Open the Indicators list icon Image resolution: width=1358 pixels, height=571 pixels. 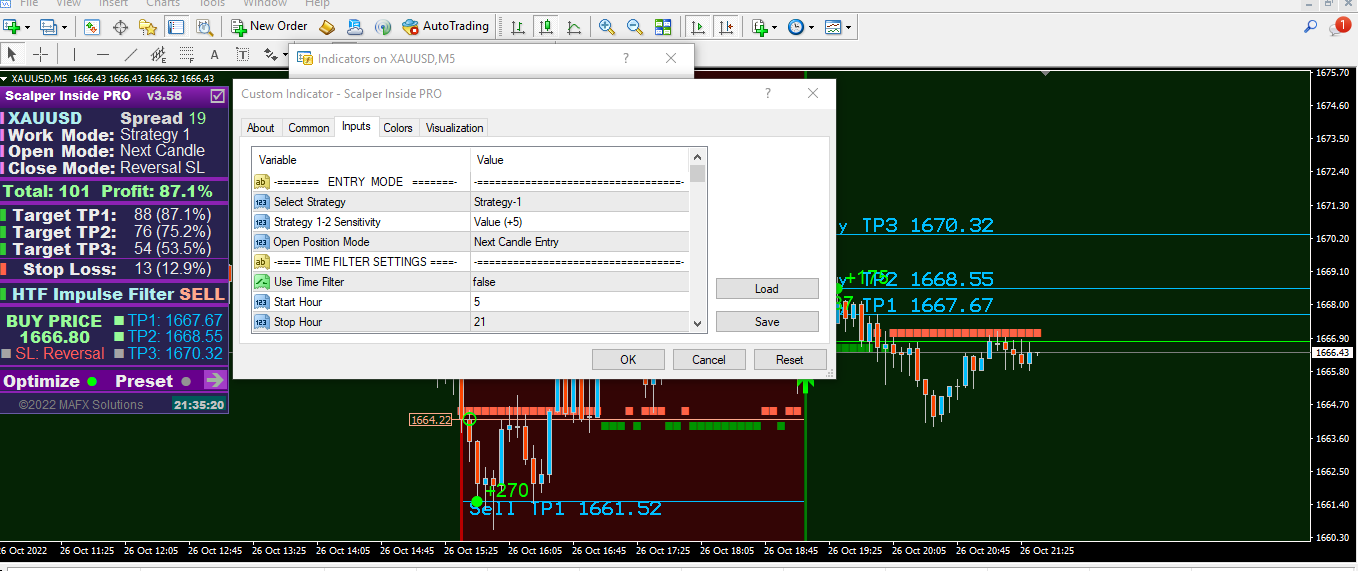(x=759, y=27)
